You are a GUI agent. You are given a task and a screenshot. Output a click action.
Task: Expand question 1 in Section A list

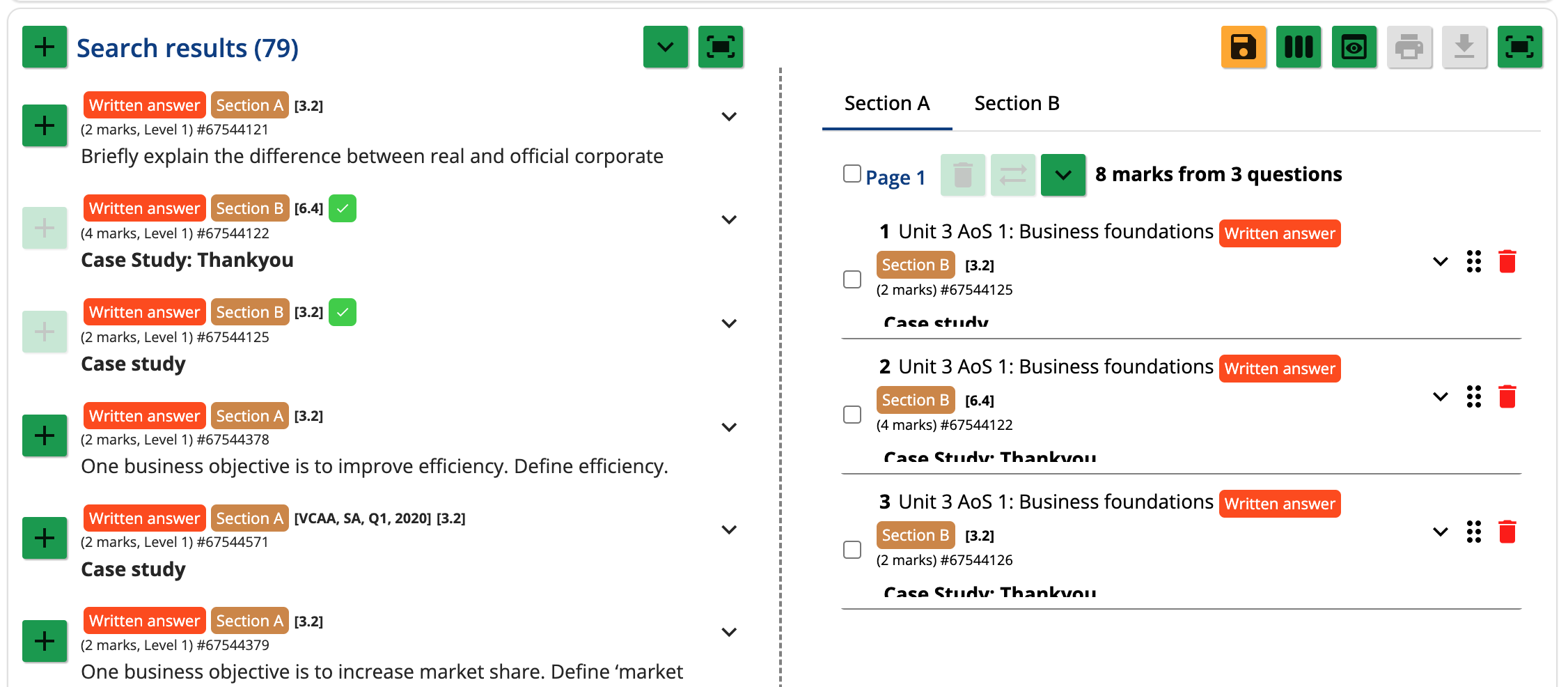click(x=1441, y=261)
